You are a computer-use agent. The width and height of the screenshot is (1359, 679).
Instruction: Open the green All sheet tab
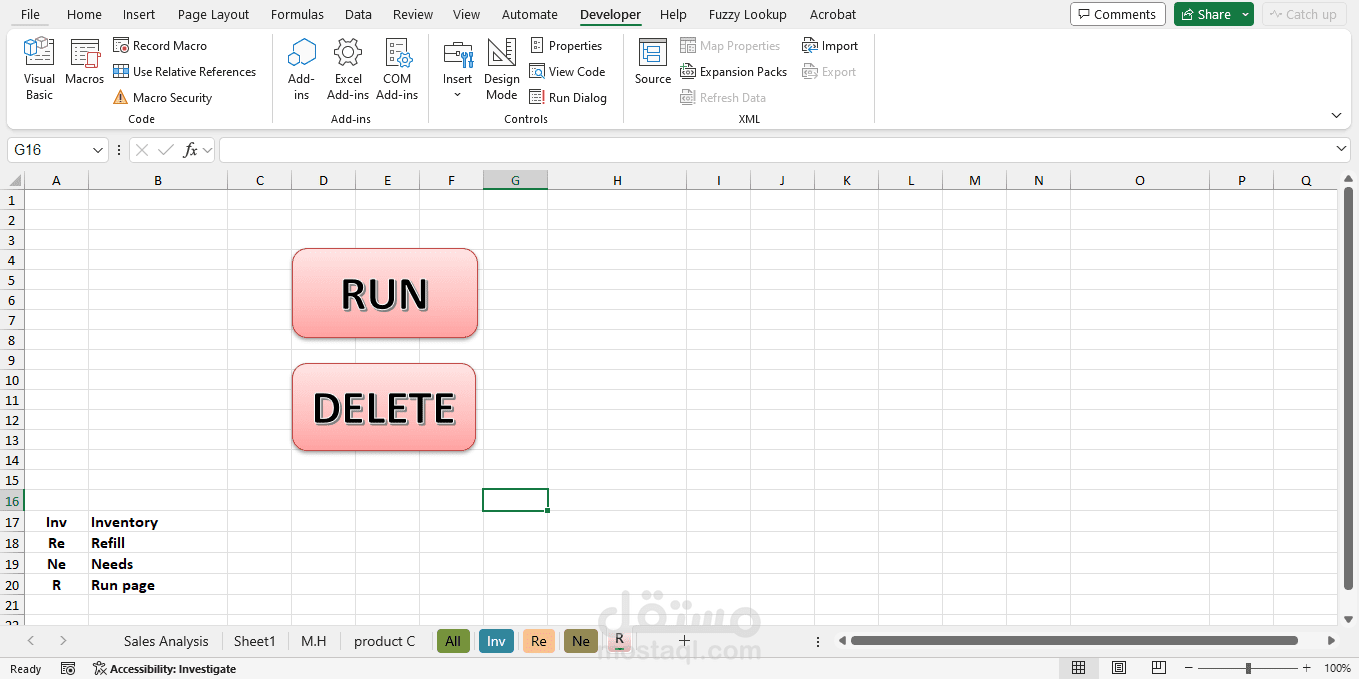(x=453, y=641)
